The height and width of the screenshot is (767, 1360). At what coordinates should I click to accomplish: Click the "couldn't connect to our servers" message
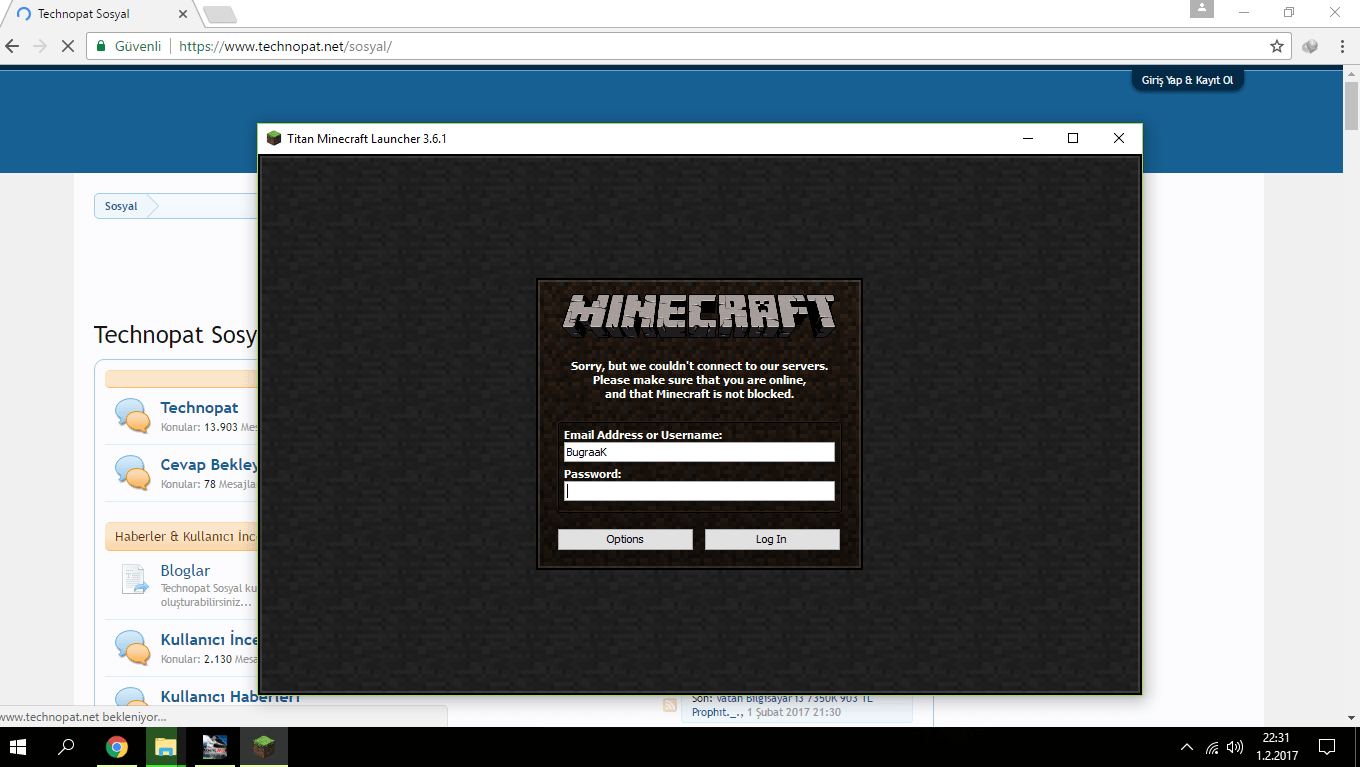699,380
